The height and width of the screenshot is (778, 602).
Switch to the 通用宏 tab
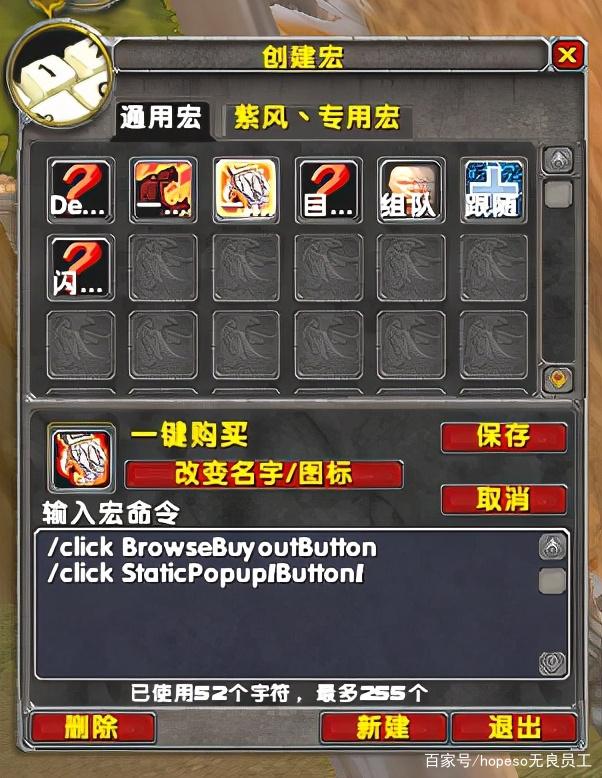click(x=161, y=118)
